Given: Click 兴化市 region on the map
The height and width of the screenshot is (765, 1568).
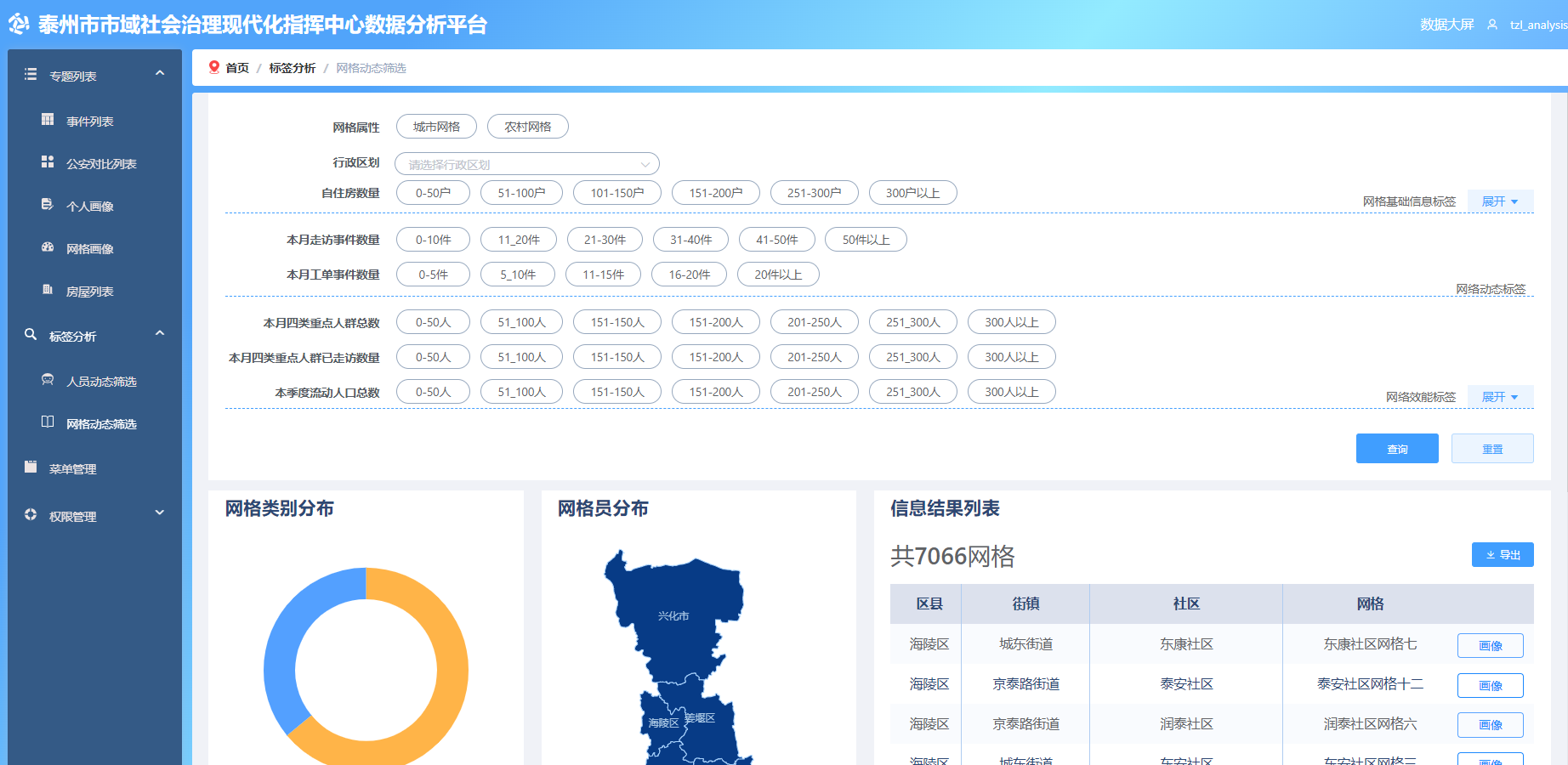Looking at the screenshot, I should pos(673,616).
